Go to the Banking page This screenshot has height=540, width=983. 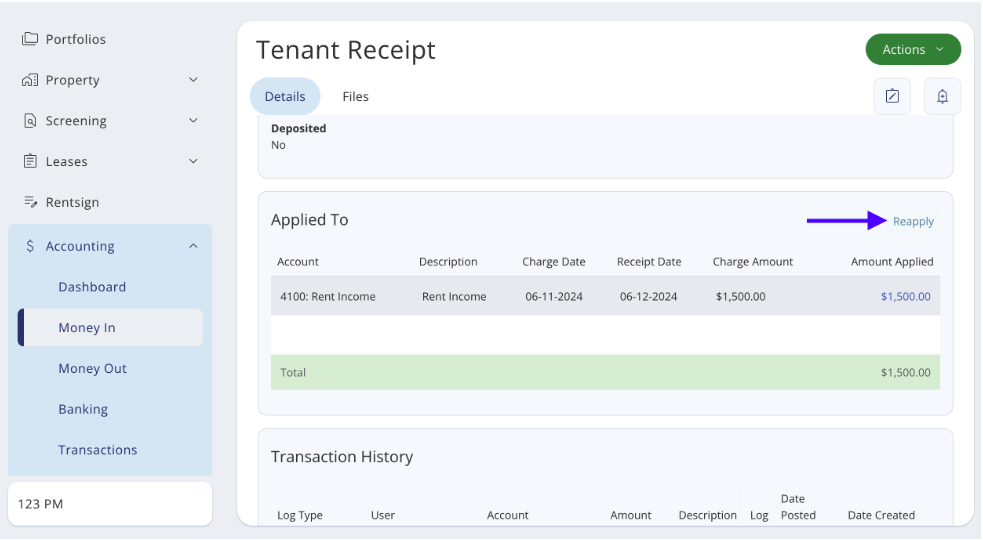[83, 409]
